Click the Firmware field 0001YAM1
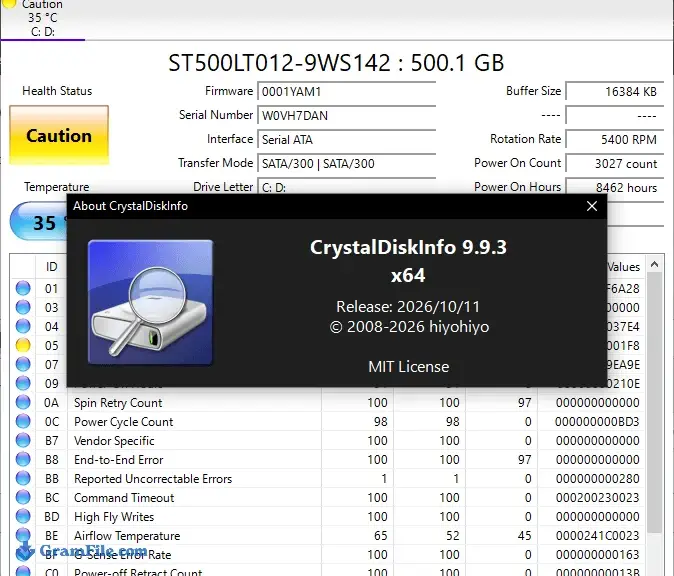 pyautogui.click(x=346, y=92)
